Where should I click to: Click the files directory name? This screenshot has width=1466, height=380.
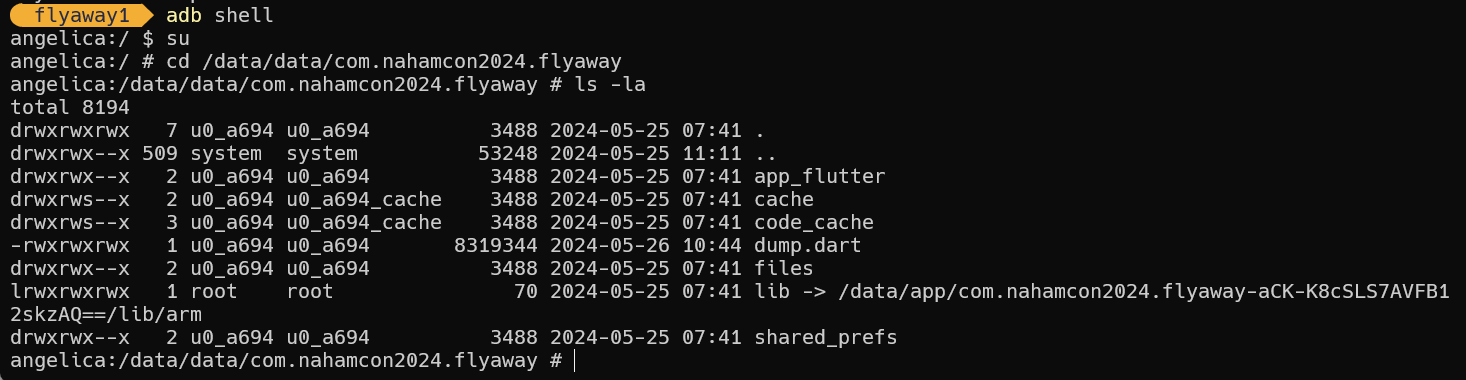click(x=784, y=269)
